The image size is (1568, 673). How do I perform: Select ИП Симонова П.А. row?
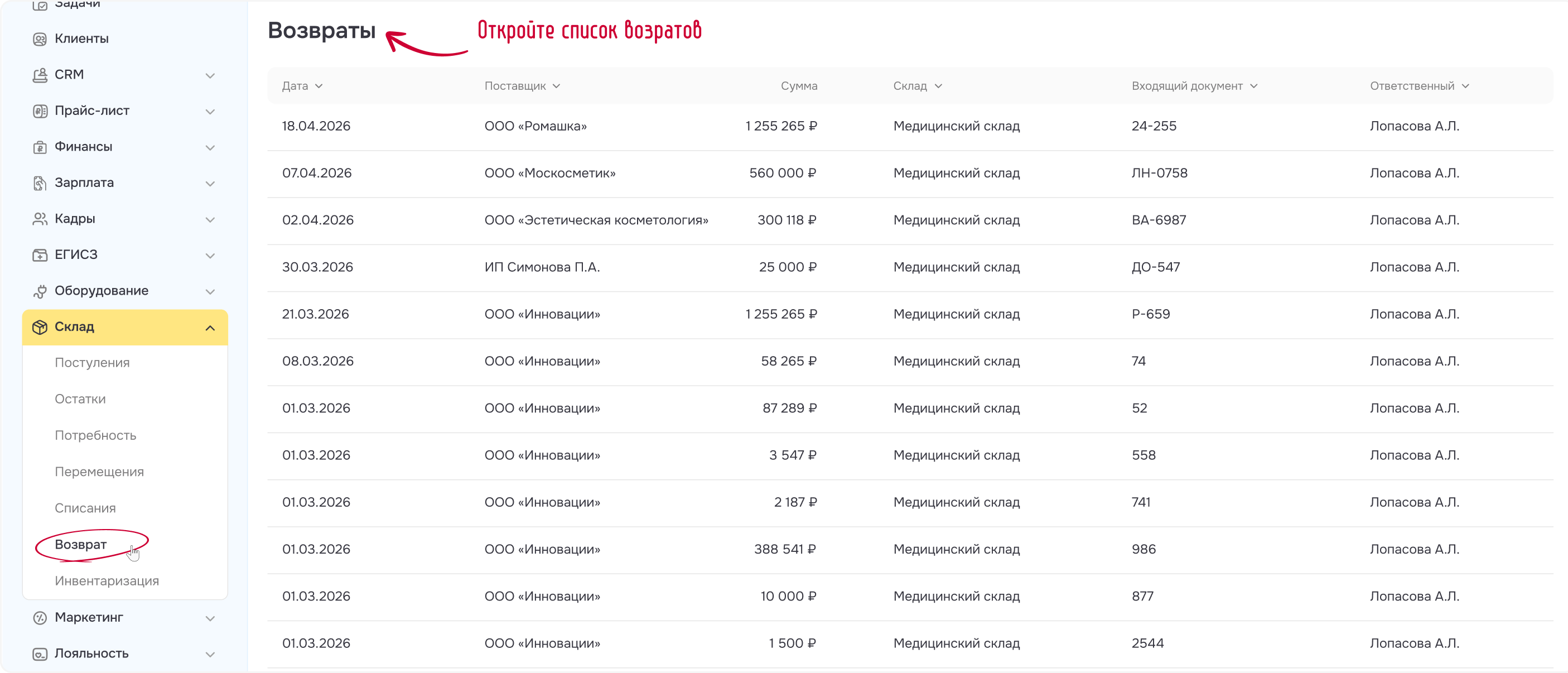pyautogui.click(x=910, y=267)
